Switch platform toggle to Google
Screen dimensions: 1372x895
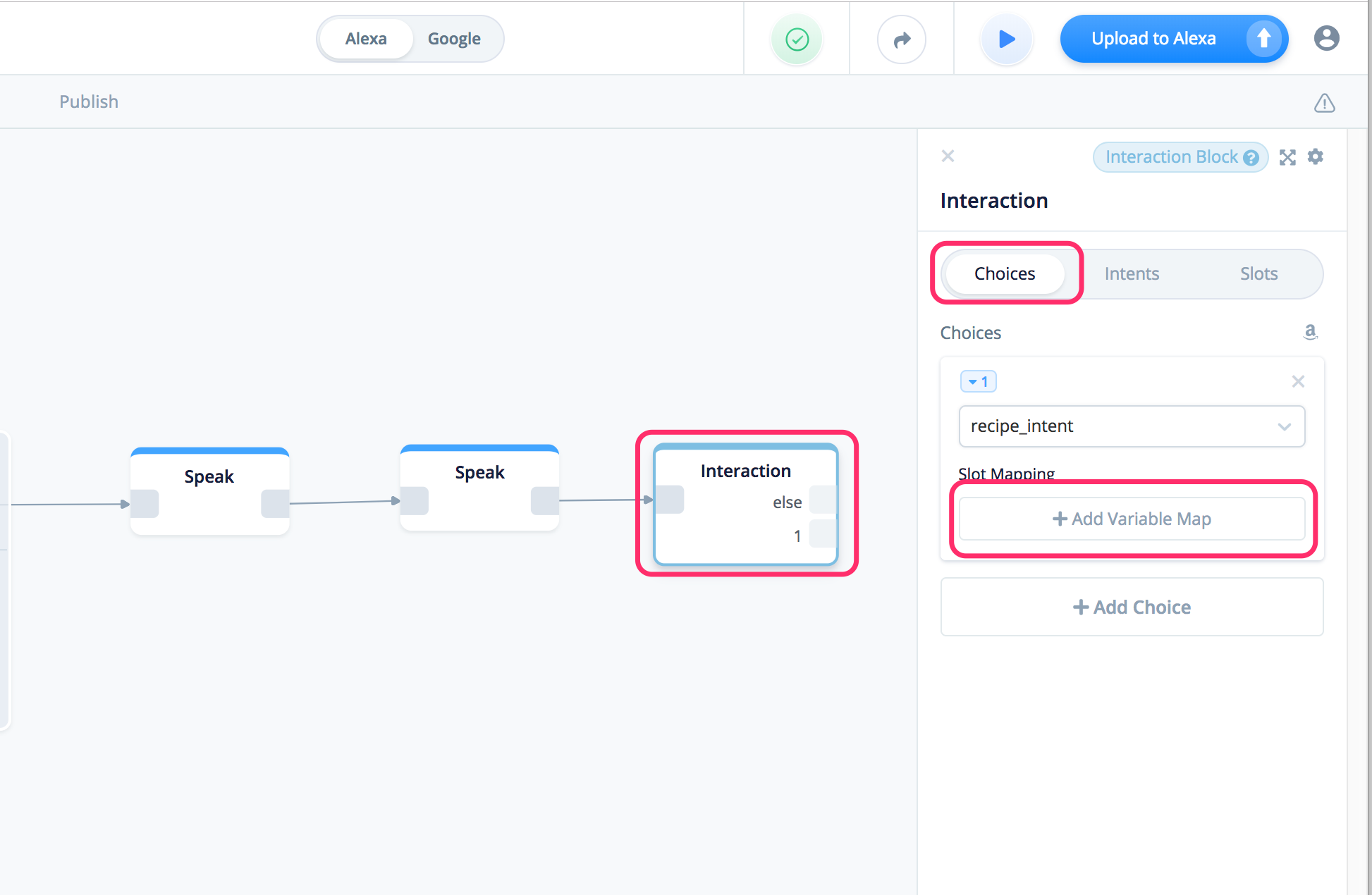coord(454,39)
